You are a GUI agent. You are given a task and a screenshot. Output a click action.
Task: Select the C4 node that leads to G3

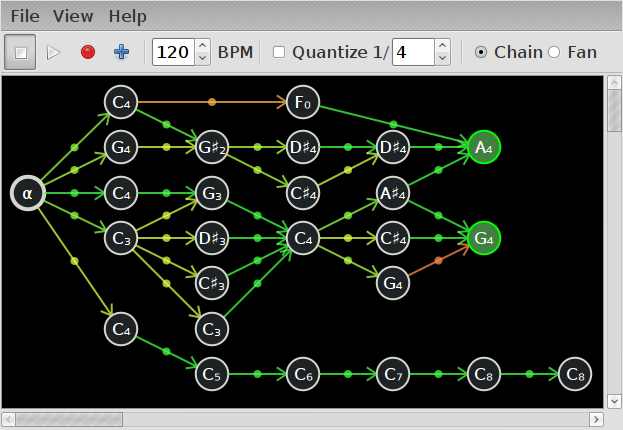[x=121, y=193]
